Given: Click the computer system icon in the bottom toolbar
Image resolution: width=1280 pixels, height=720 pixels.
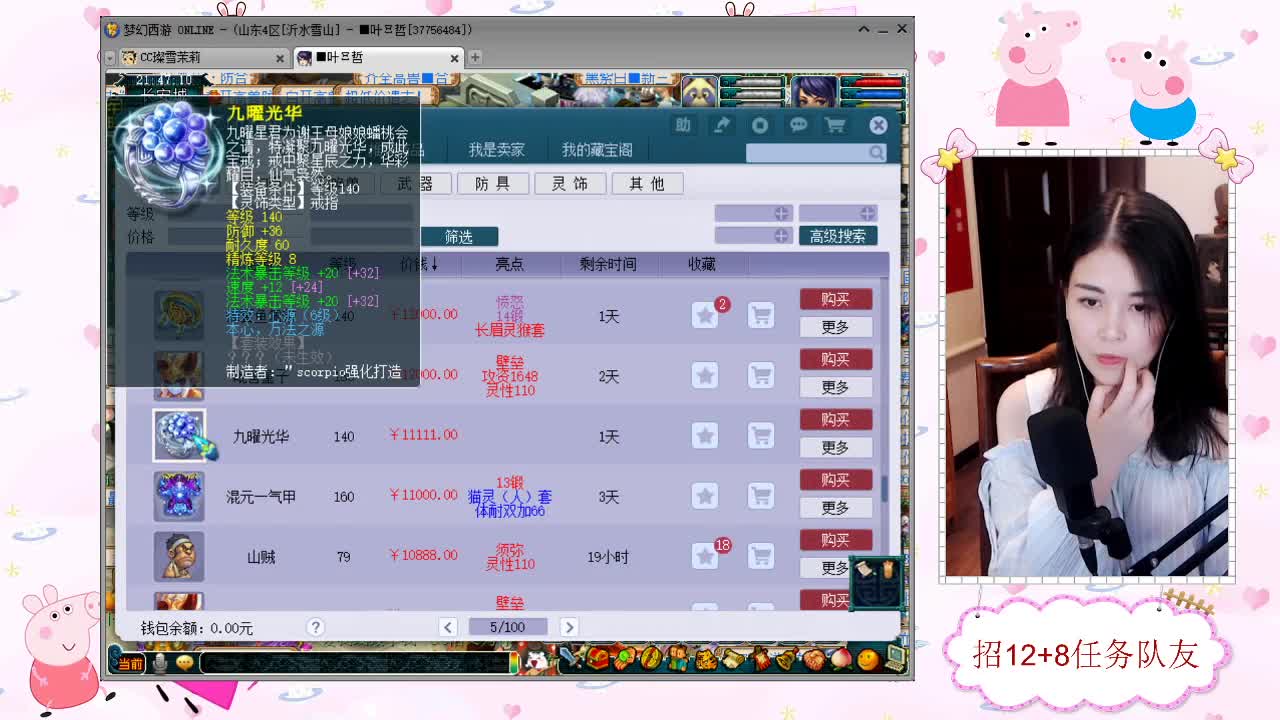Looking at the screenshot, I should tap(895, 659).
